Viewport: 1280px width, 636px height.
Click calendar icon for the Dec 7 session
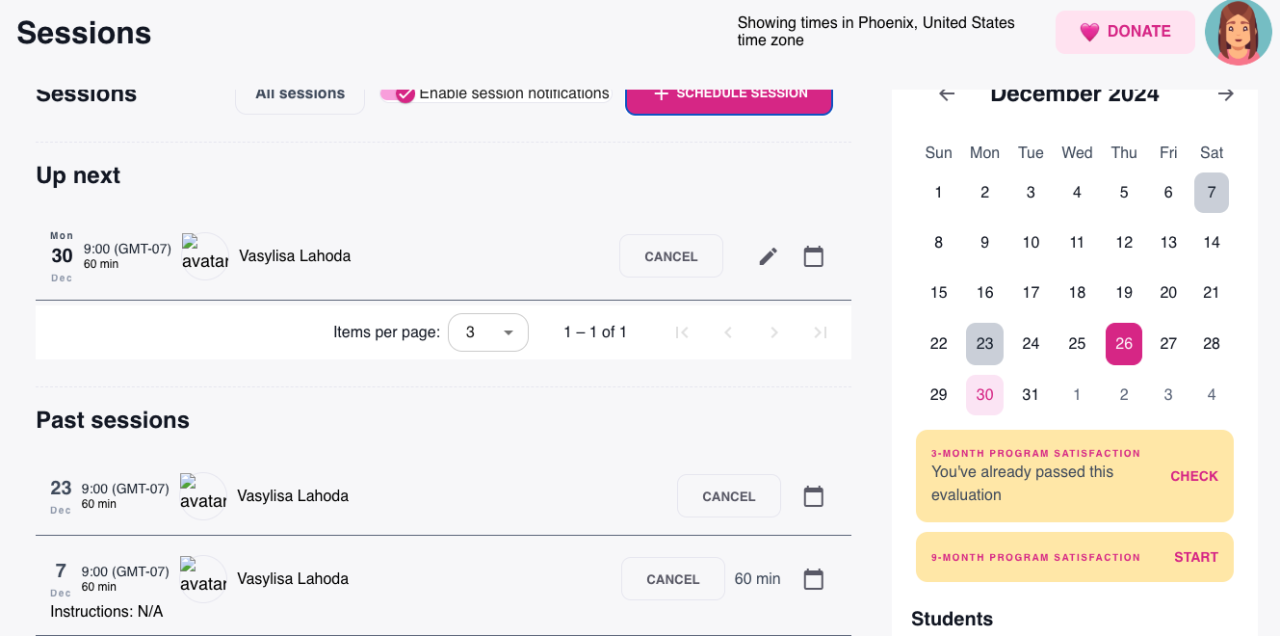pyautogui.click(x=814, y=579)
